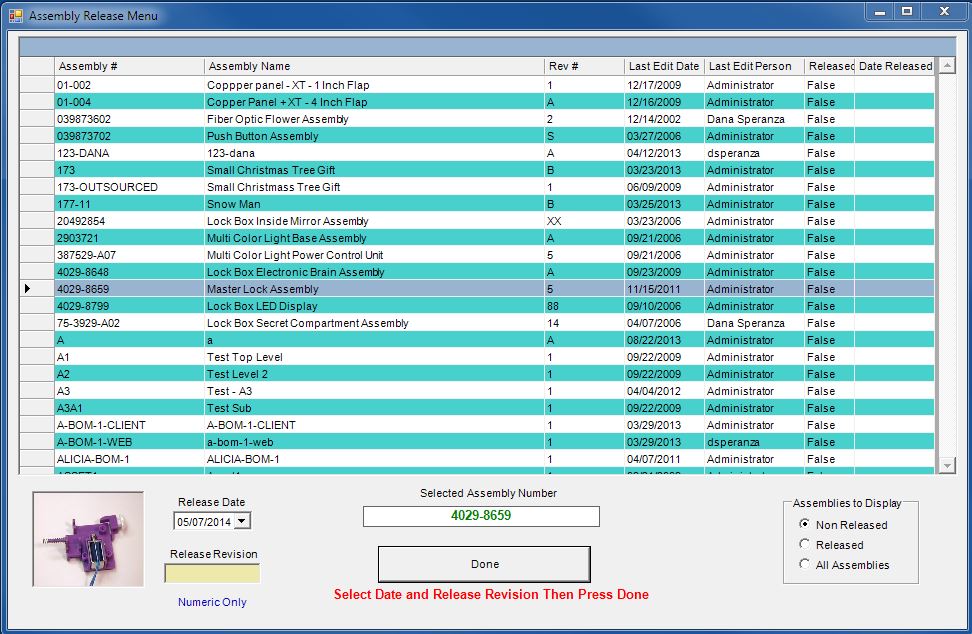Select assembly 123-DANA cell
This screenshot has height=634, width=972.
(x=129, y=153)
